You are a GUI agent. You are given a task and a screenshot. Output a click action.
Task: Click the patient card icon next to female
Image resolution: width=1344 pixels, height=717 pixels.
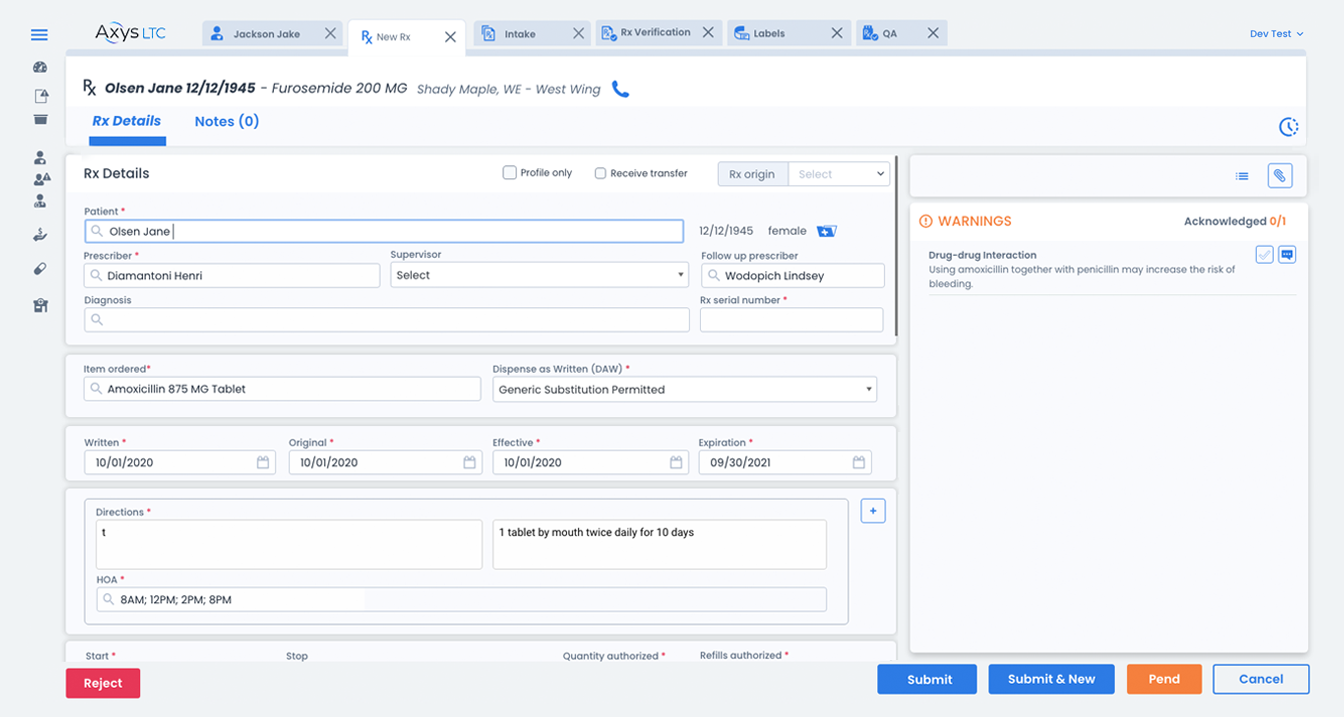(x=827, y=231)
